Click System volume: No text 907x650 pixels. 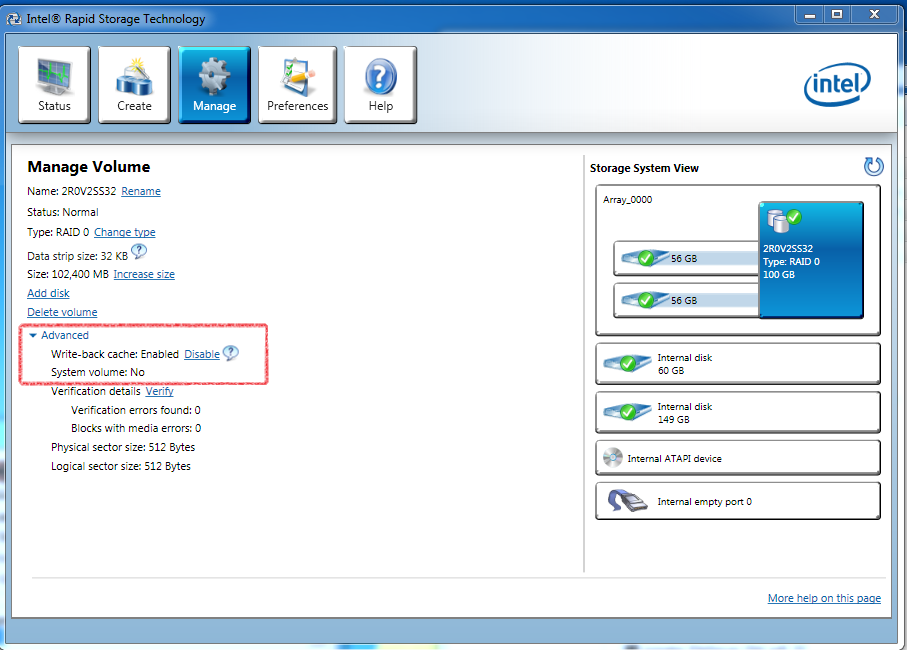(x=98, y=372)
